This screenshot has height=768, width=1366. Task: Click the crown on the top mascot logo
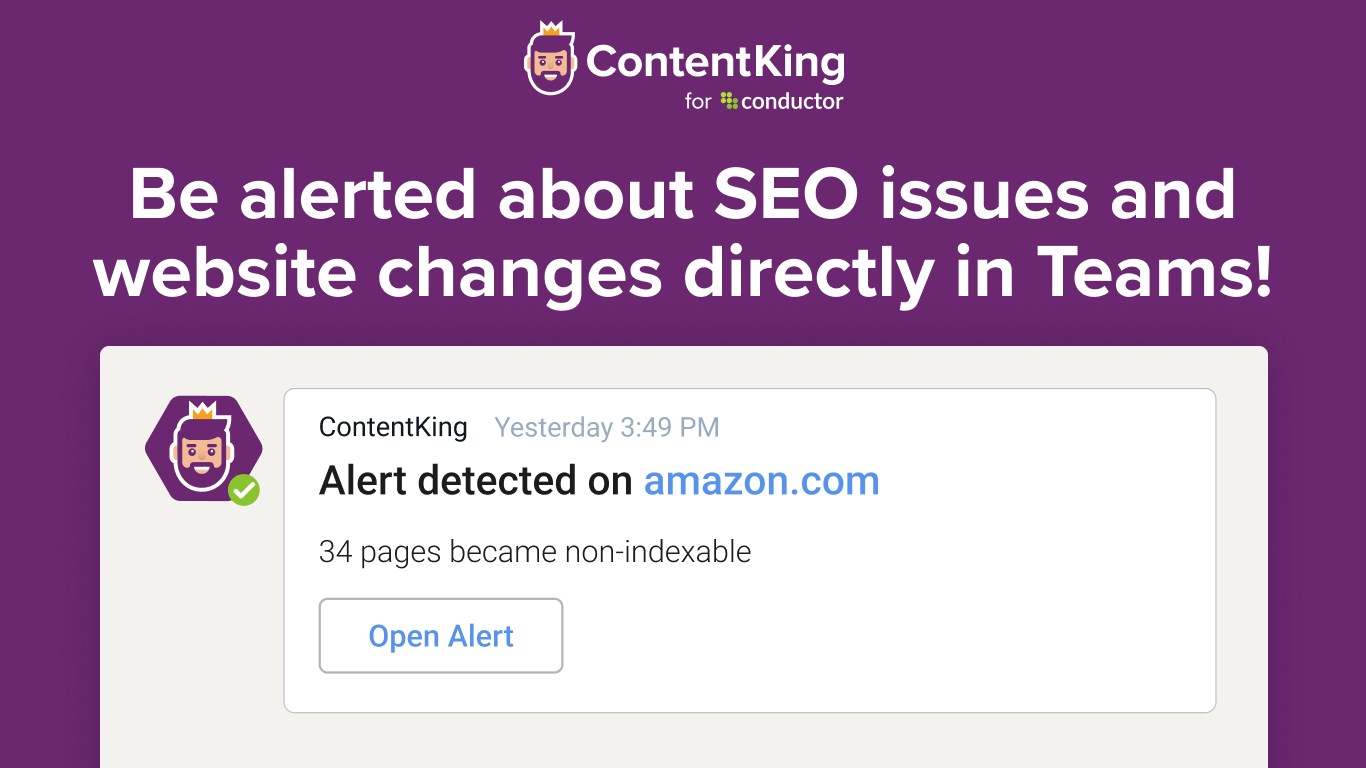[552, 29]
